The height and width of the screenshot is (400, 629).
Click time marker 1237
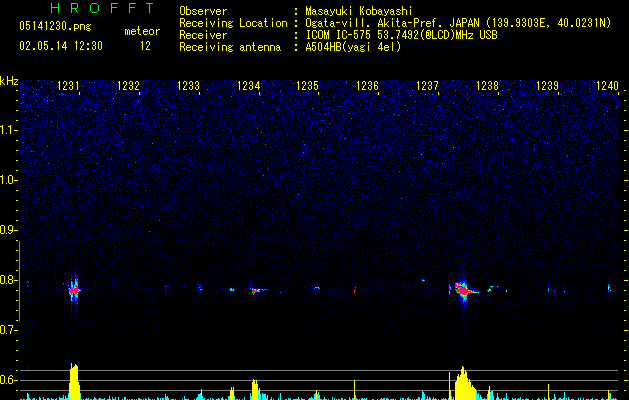(x=427, y=85)
